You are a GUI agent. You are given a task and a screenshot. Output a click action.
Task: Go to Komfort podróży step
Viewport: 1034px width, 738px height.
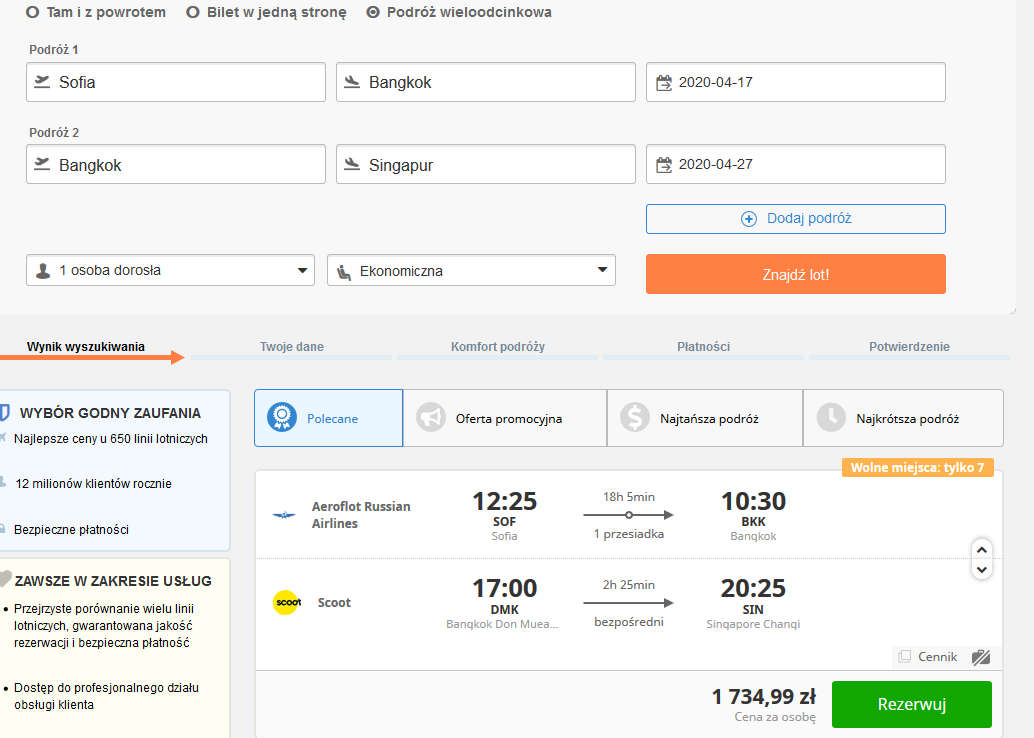click(498, 347)
